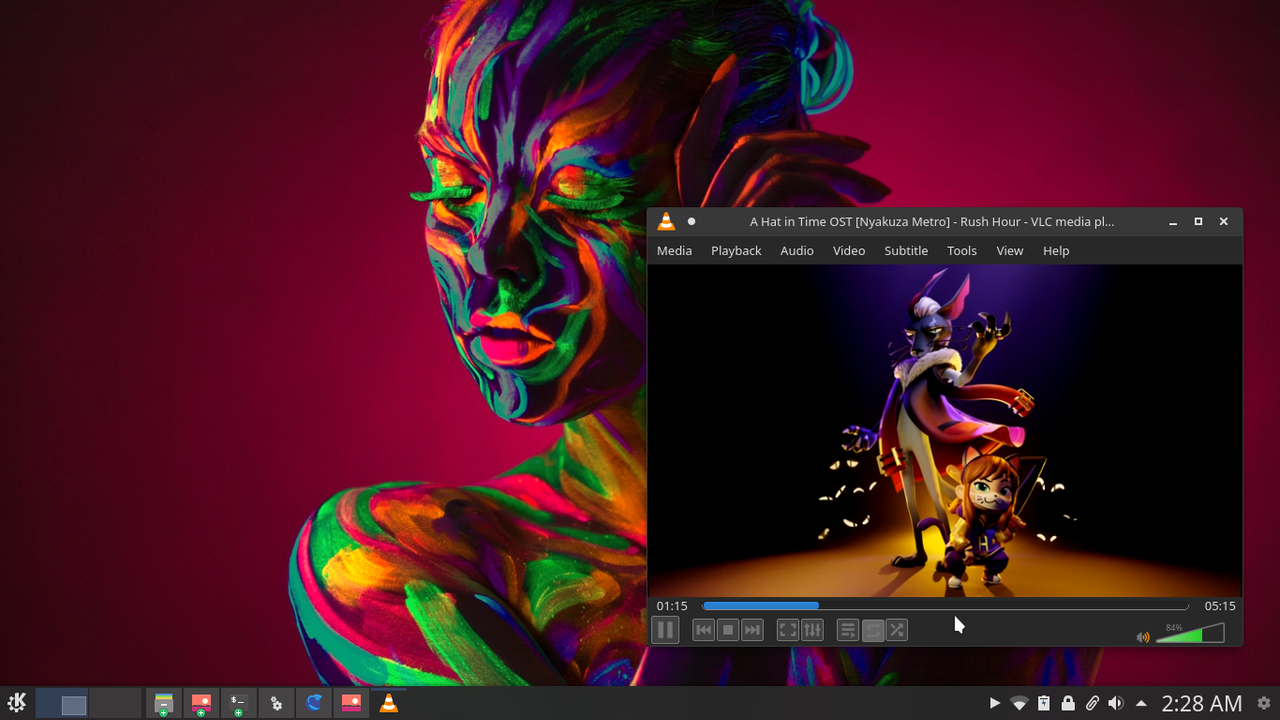Open the Media menu
This screenshot has height=720, width=1280.
click(674, 250)
